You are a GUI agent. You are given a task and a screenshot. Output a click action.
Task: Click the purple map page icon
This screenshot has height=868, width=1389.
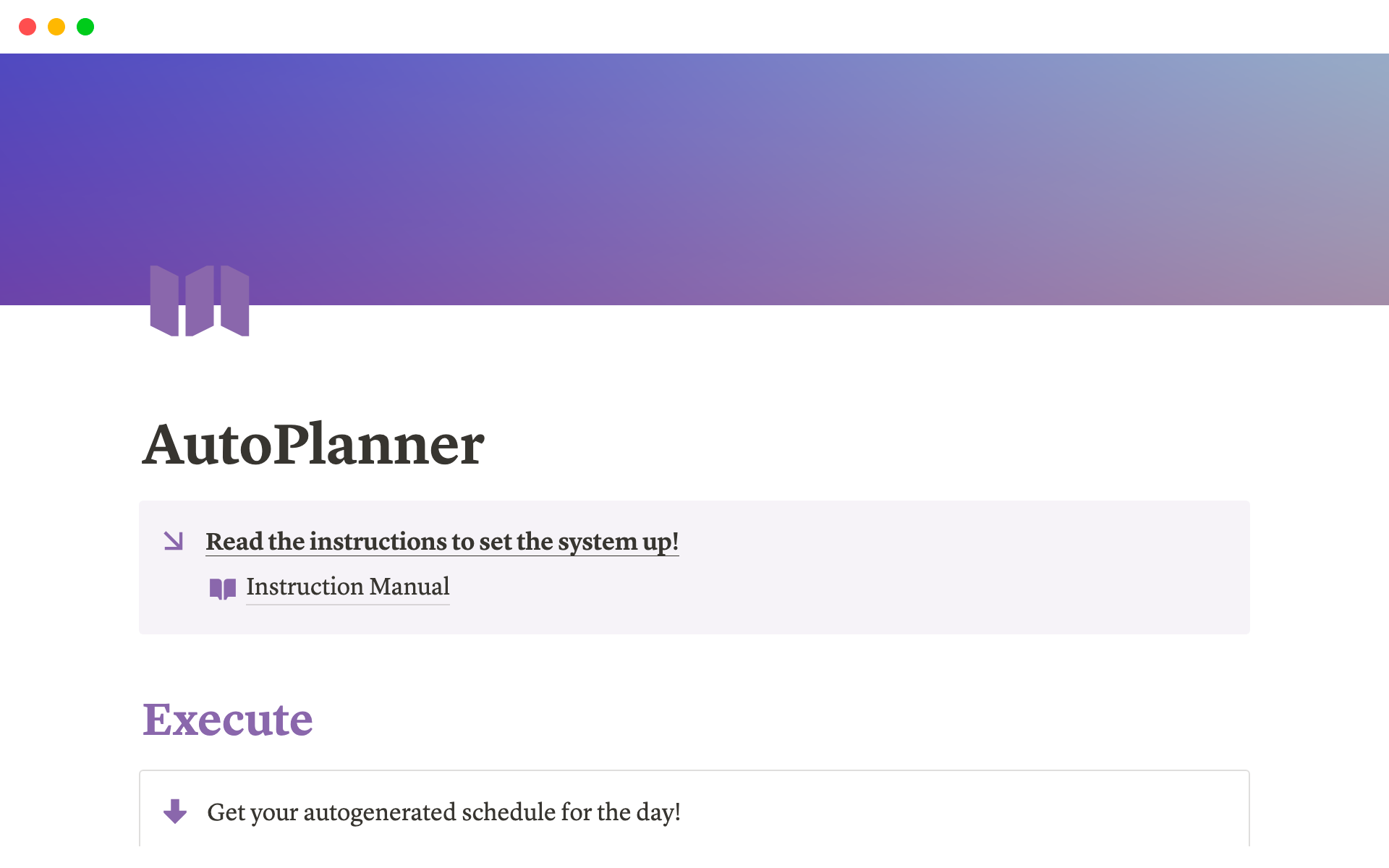[199, 300]
